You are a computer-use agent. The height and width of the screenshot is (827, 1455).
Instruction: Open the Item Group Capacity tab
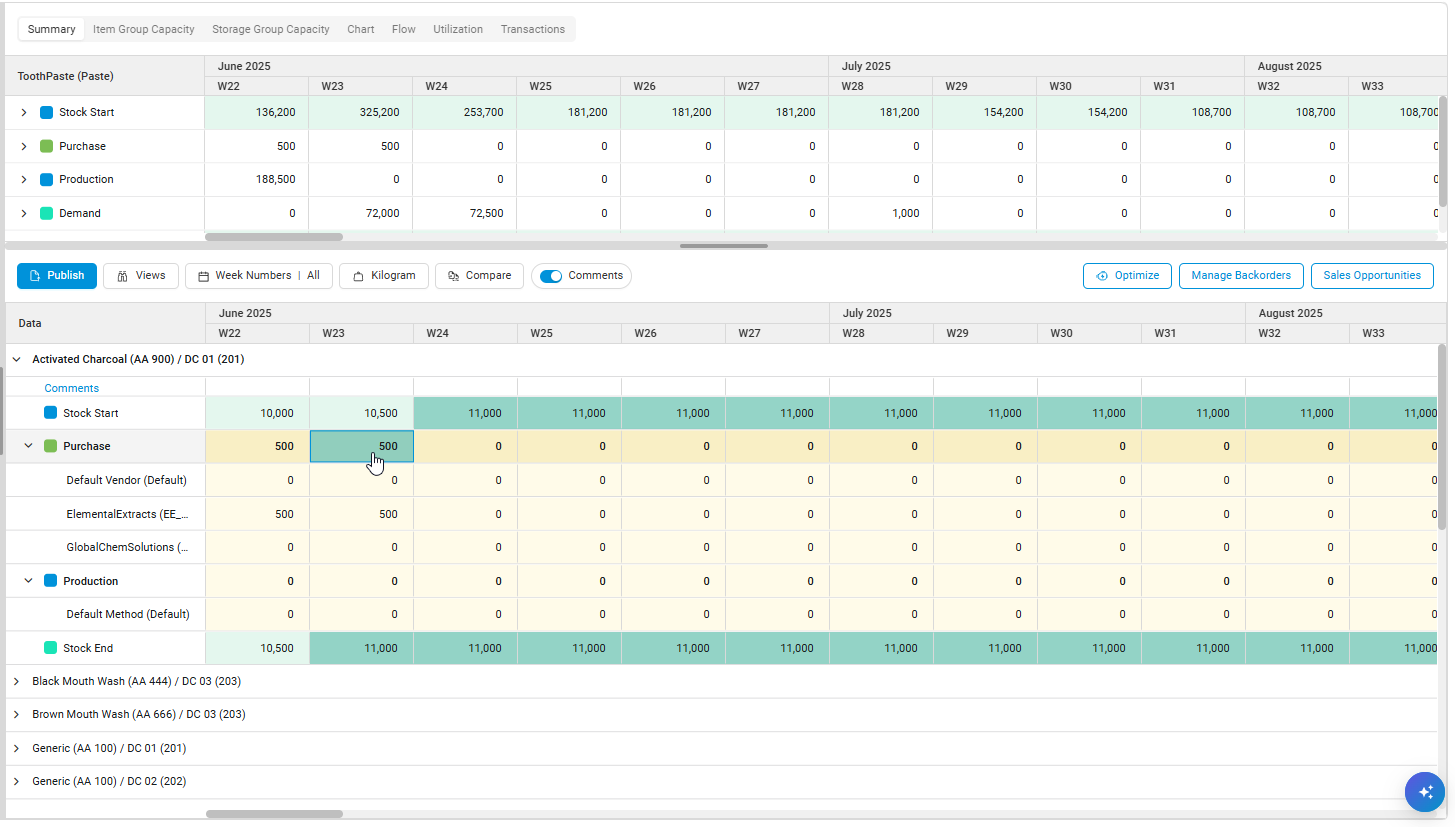click(x=144, y=29)
